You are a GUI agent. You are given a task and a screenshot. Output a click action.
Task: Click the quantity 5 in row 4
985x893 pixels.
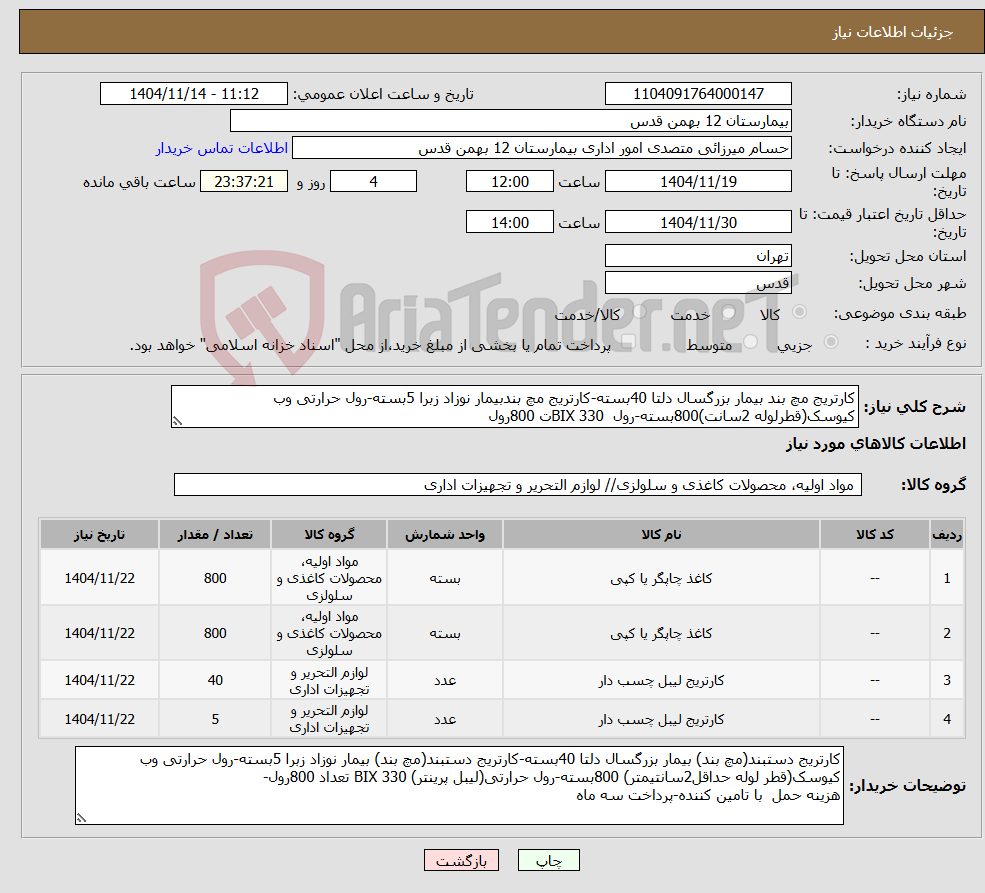[215, 719]
